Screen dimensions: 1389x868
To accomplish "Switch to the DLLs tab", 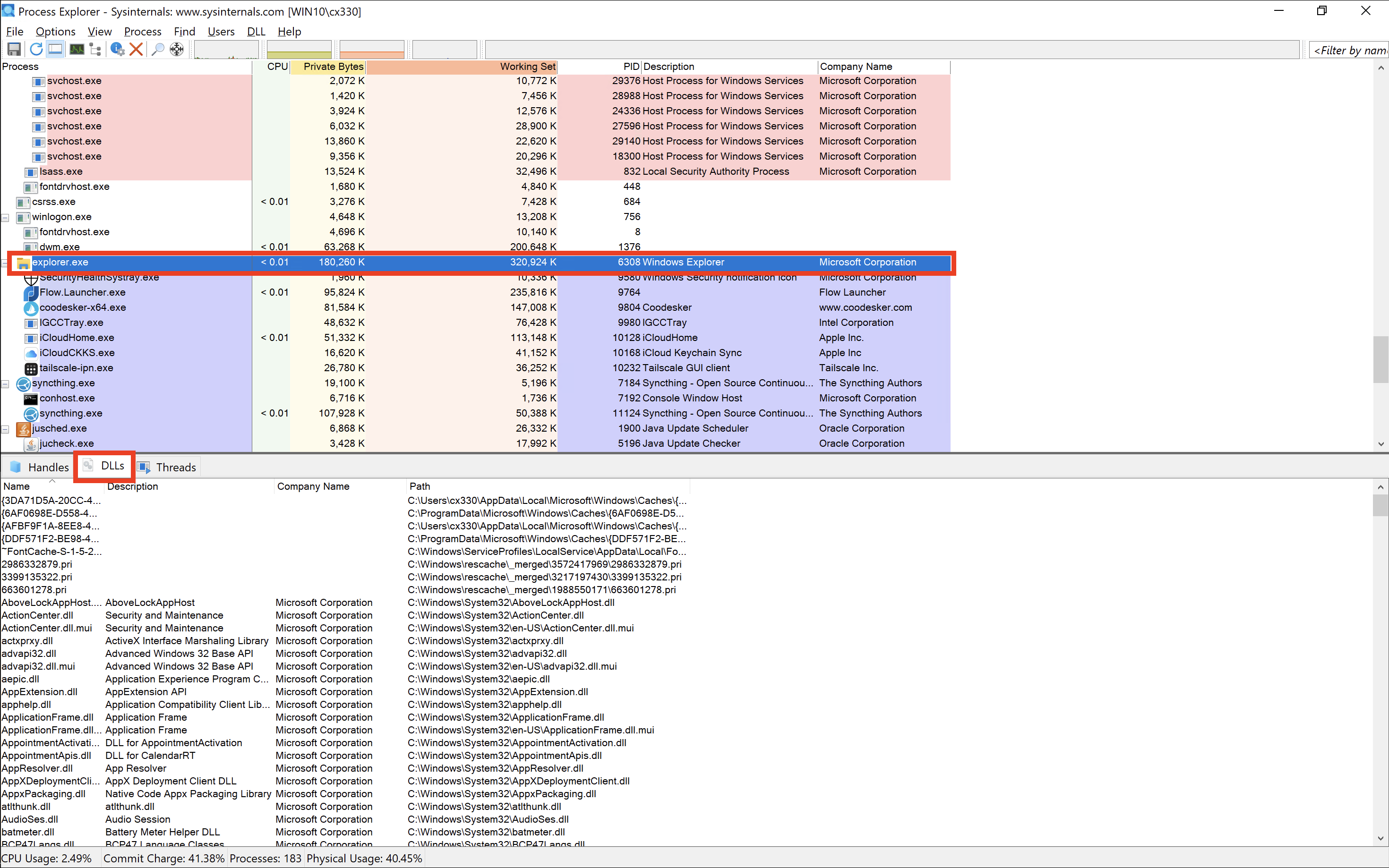I will pos(104,466).
